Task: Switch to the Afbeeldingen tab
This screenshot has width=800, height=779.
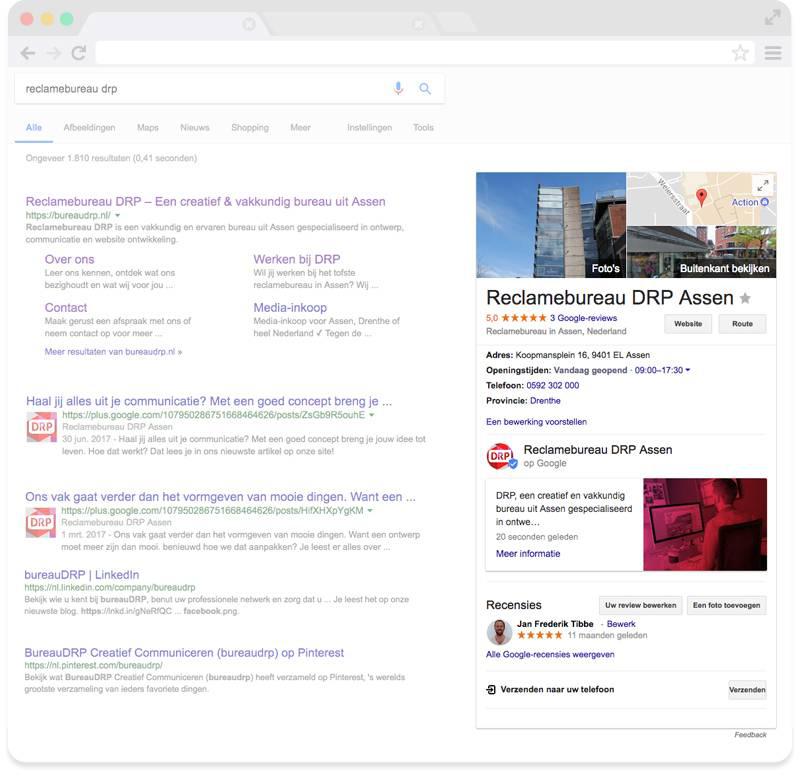Action: click(x=89, y=128)
